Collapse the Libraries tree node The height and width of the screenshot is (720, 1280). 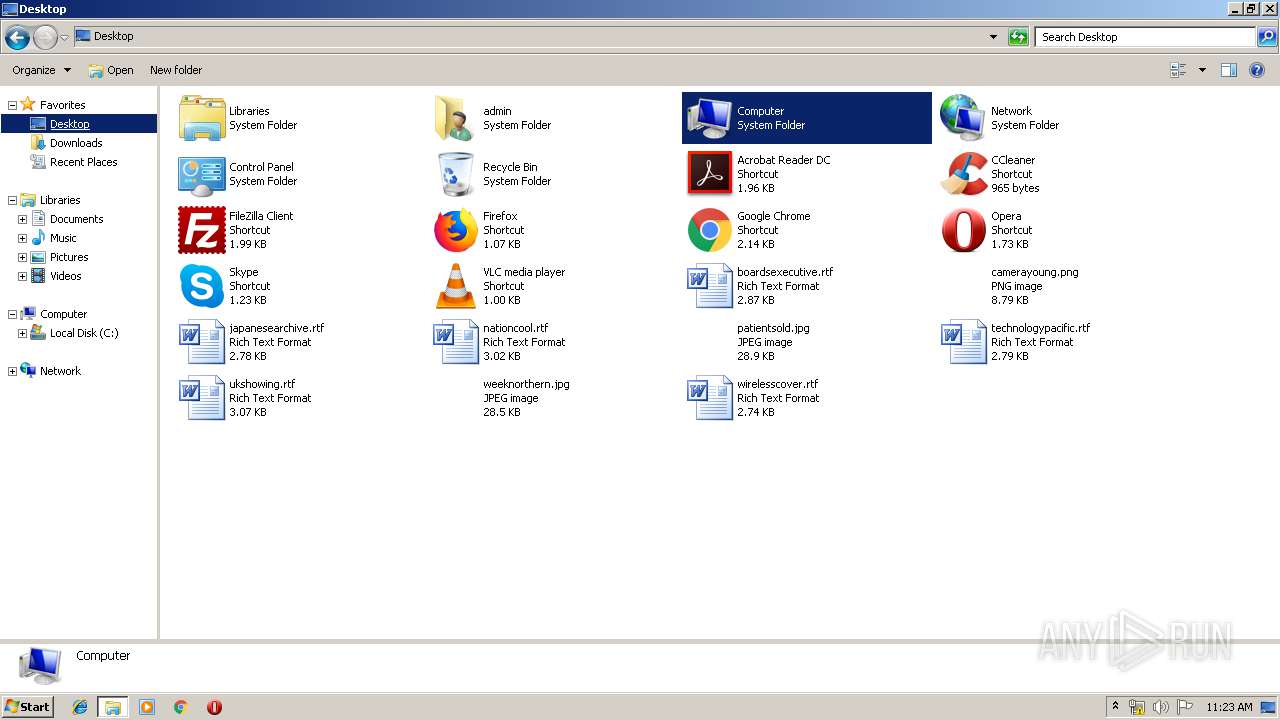12,200
